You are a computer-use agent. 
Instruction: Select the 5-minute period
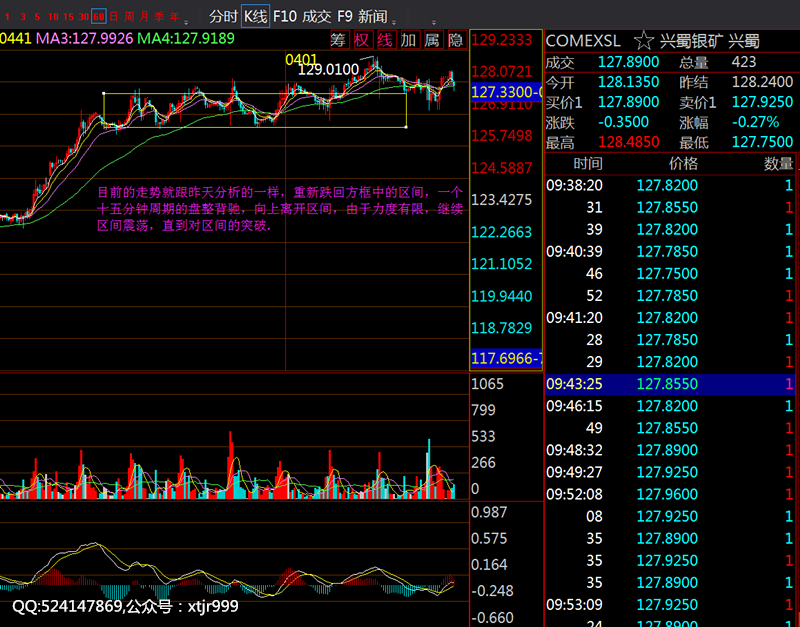point(37,17)
